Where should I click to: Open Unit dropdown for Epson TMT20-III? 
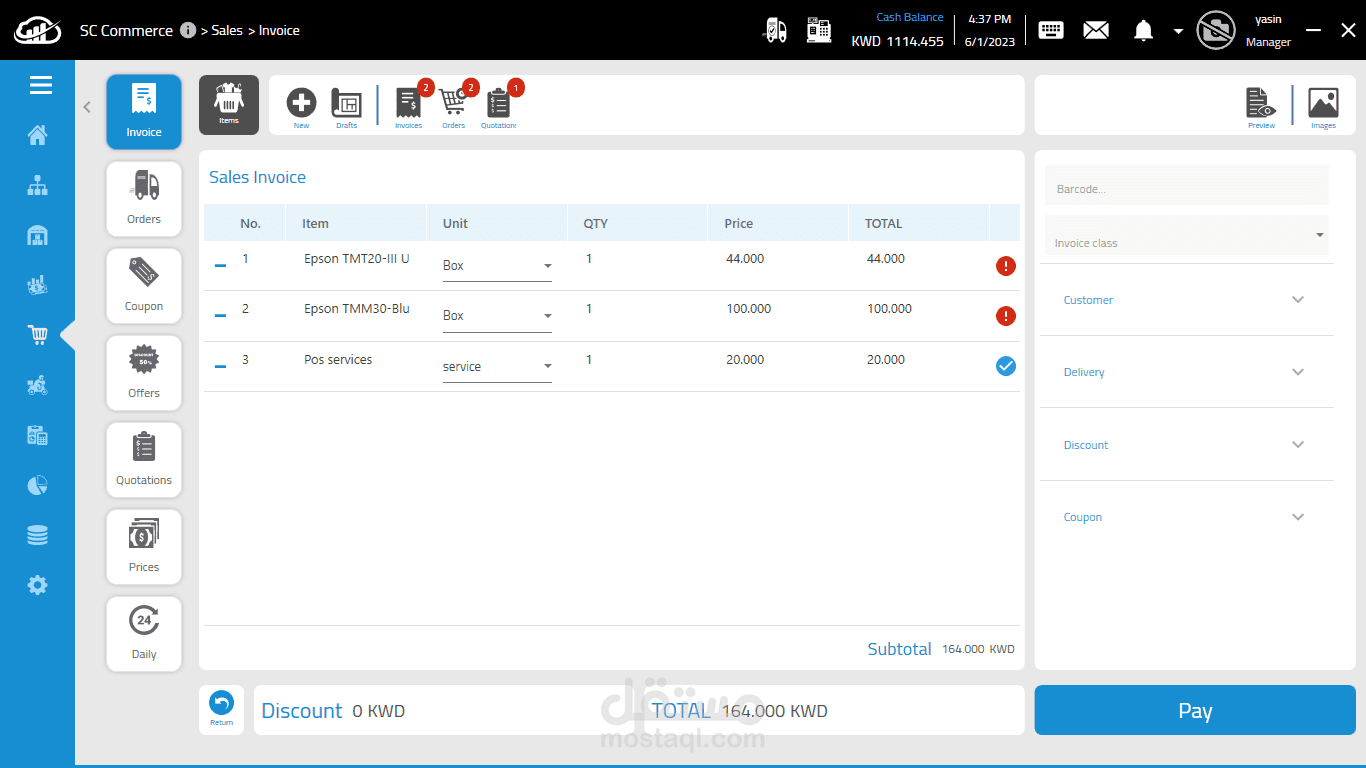497,266
